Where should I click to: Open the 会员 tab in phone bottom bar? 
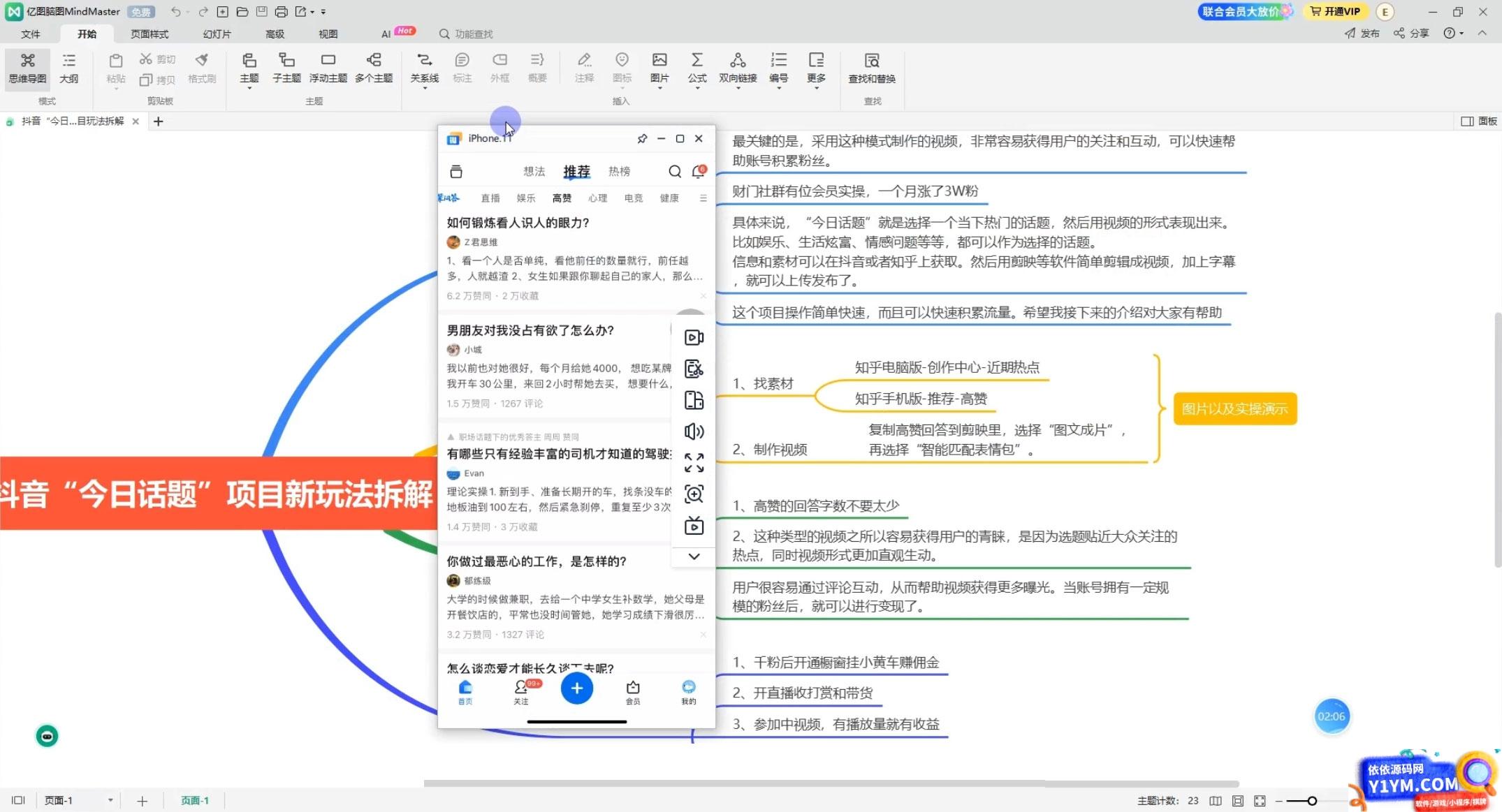tap(633, 693)
